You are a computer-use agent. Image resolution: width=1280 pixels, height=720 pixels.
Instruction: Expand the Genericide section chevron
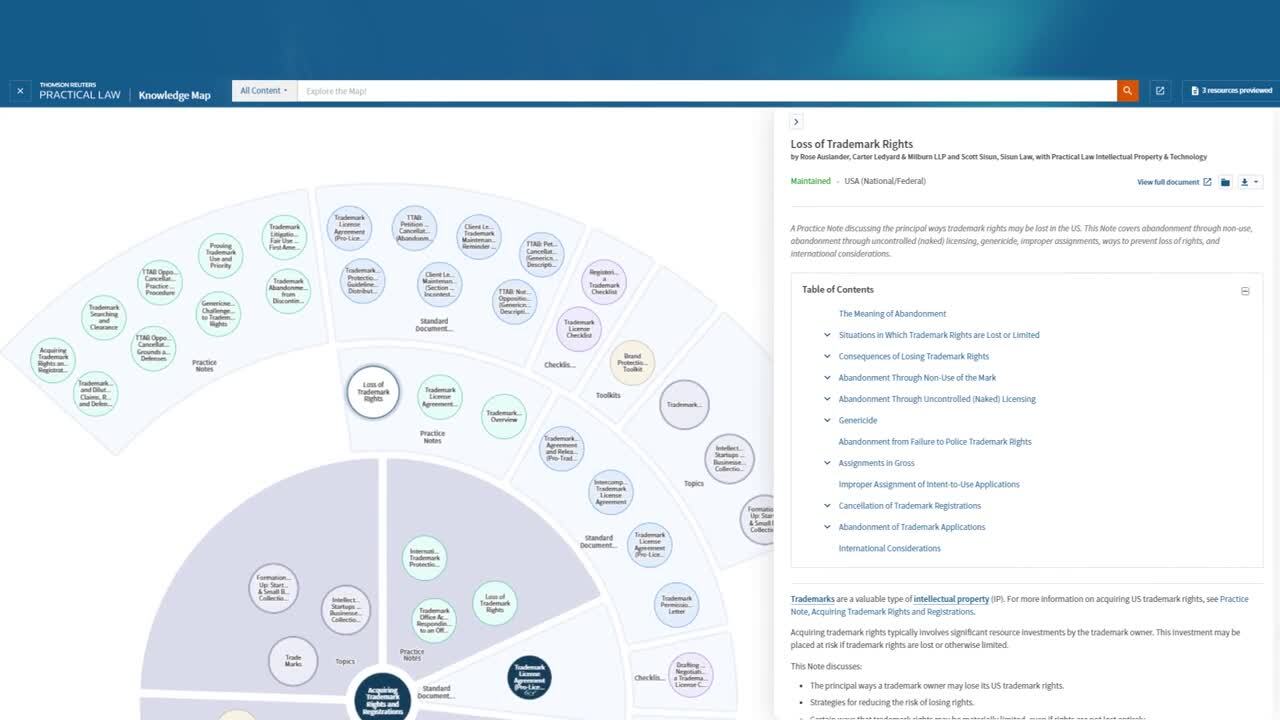pos(827,420)
